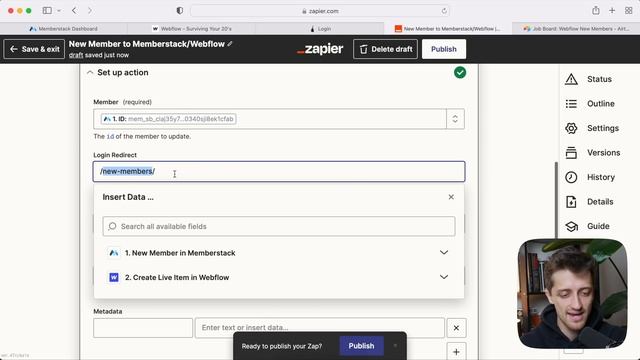Click the Safari sidebar toggle icon
The image size is (640, 360).
coord(47,11)
